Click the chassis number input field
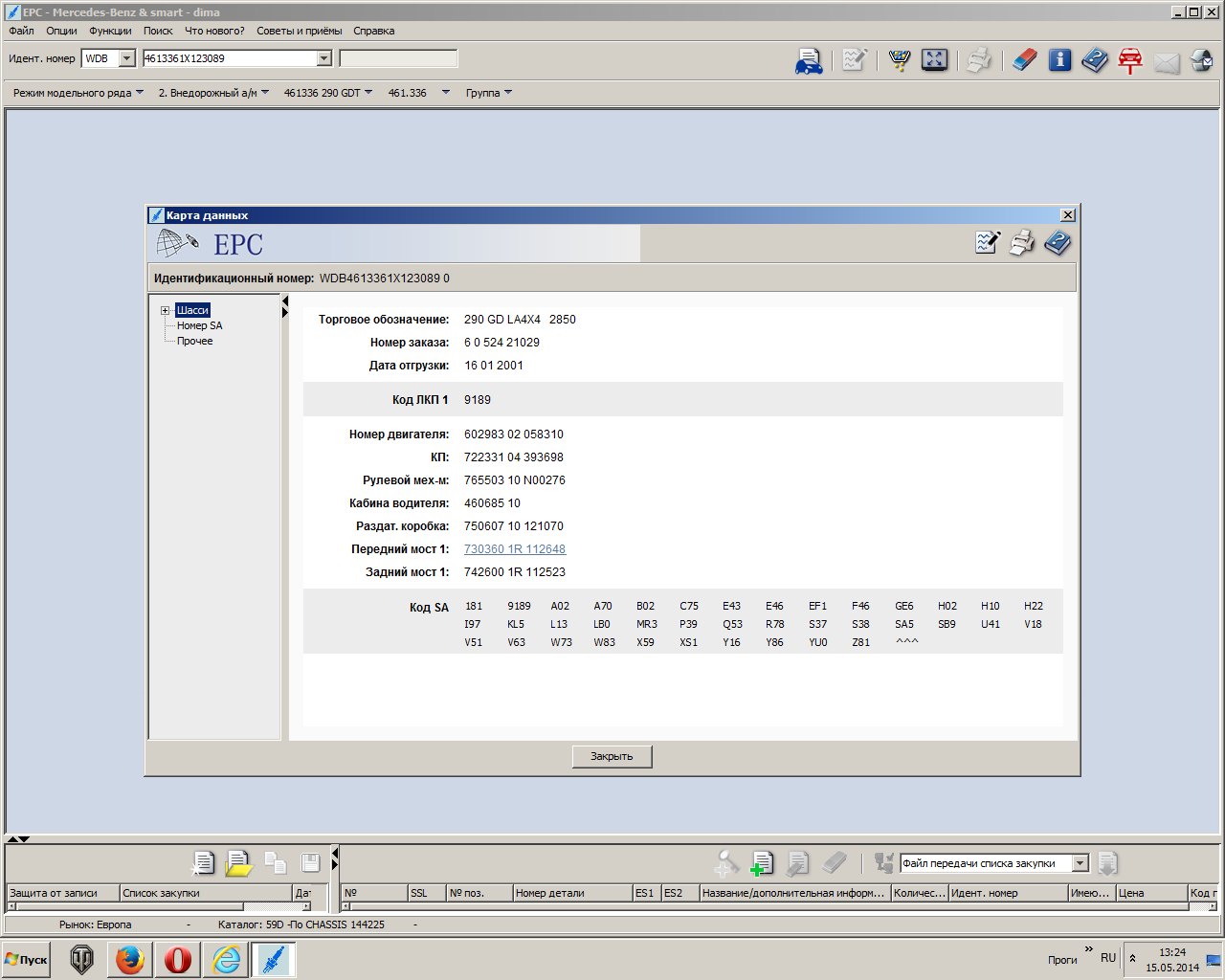 [230, 58]
